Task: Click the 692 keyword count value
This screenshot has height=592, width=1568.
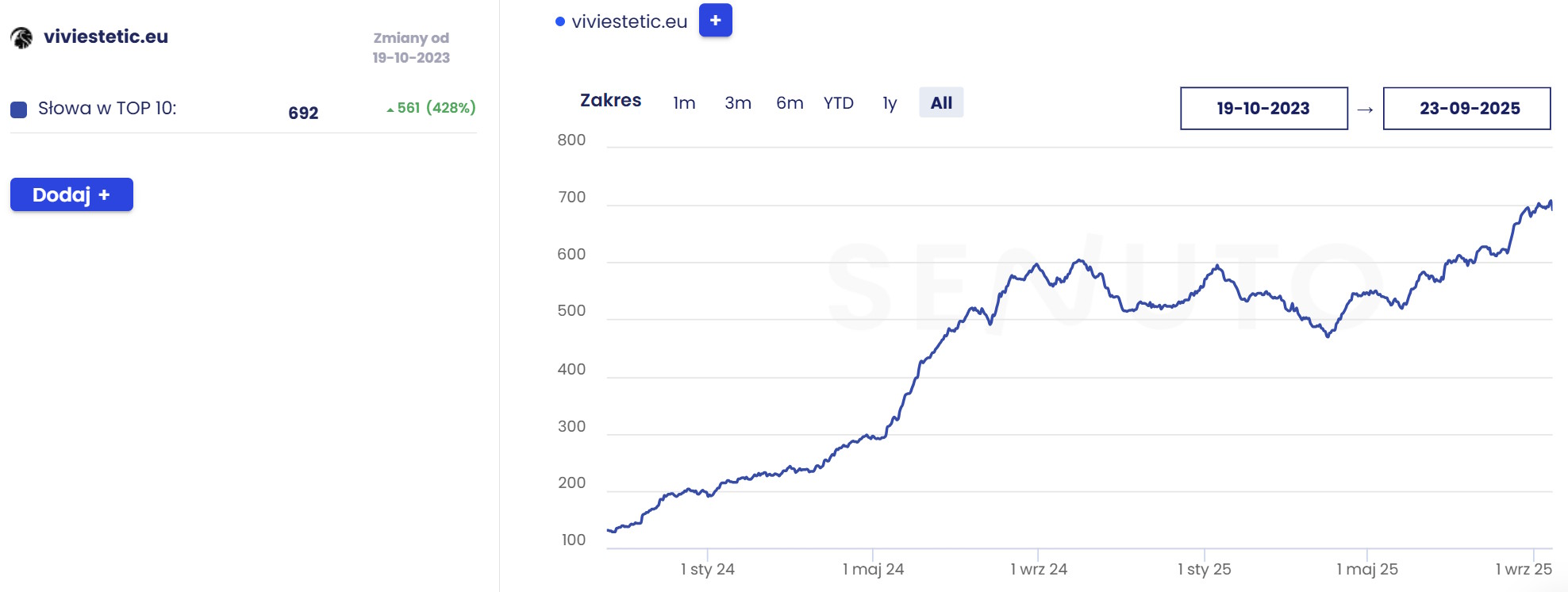Action: [303, 113]
